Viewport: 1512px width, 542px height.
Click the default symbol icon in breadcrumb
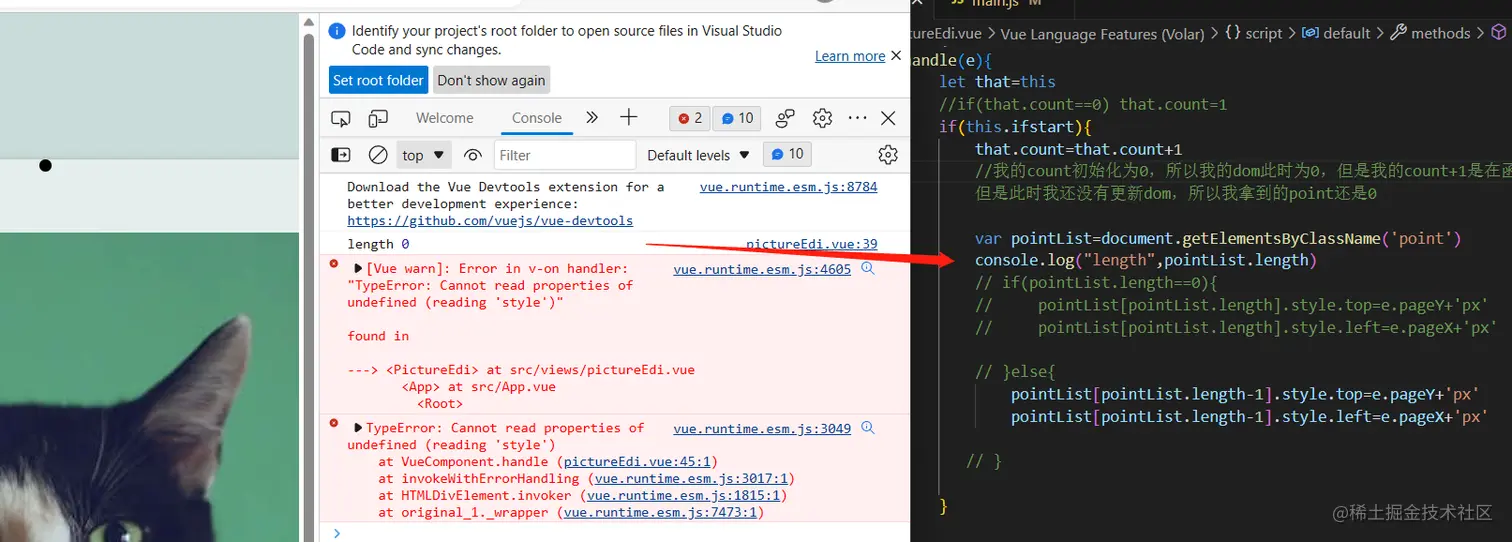click(x=1310, y=33)
